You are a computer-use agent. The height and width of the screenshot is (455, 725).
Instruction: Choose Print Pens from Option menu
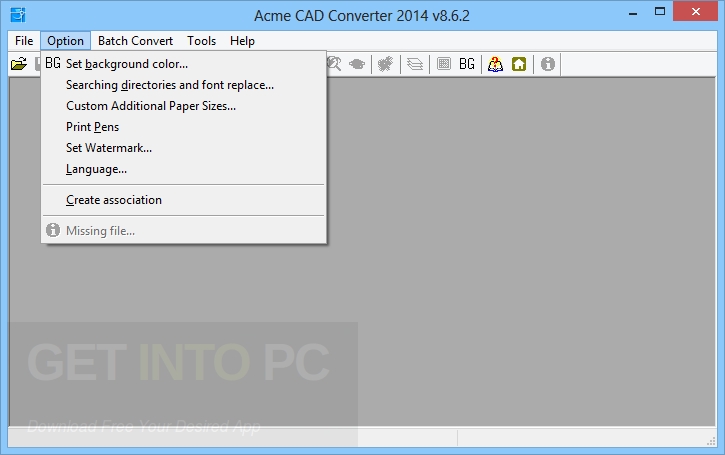(x=92, y=127)
